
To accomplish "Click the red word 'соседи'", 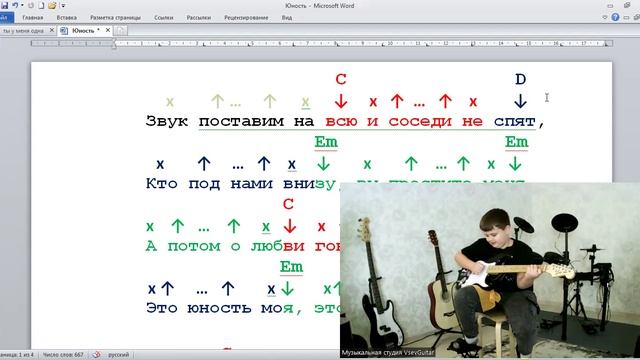I will (420, 121).
